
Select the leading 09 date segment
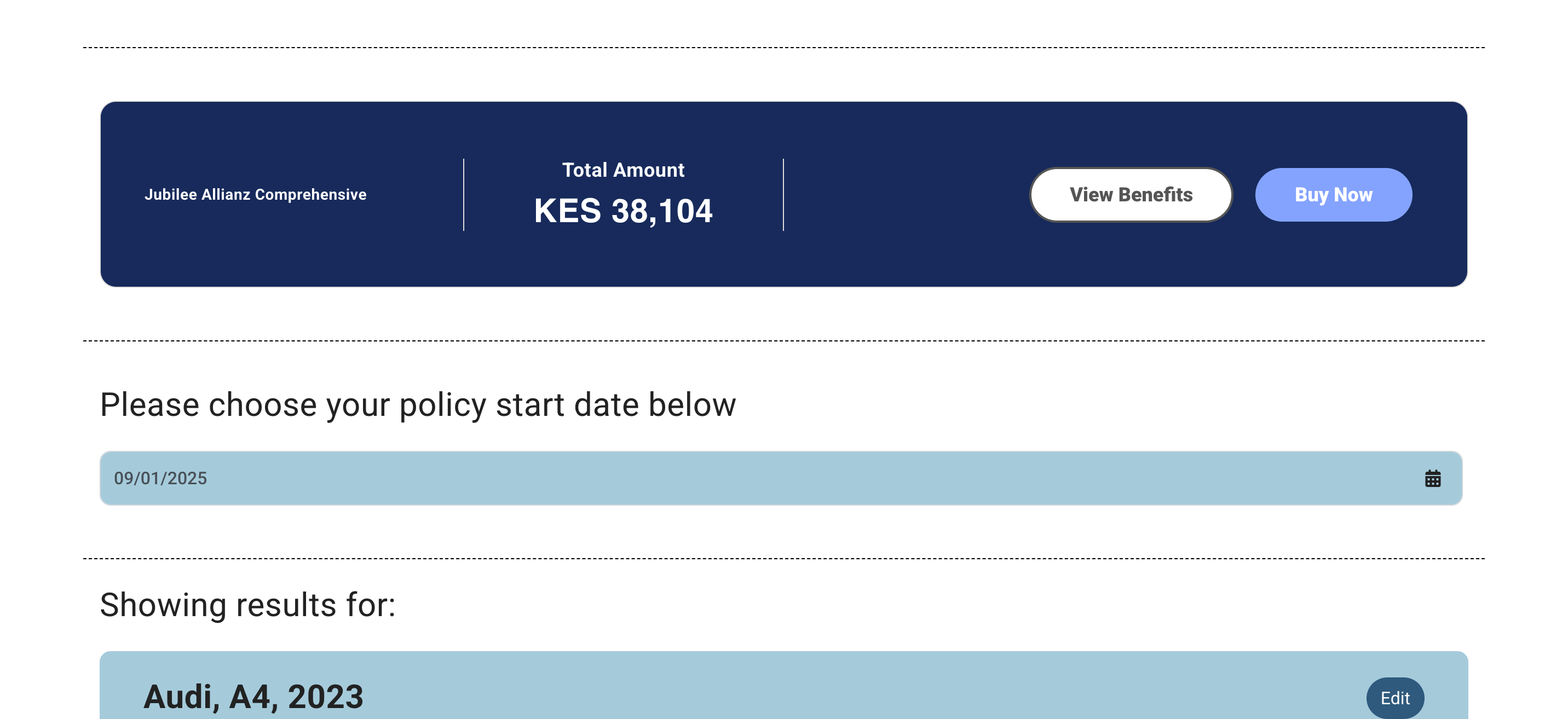click(x=124, y=479)
